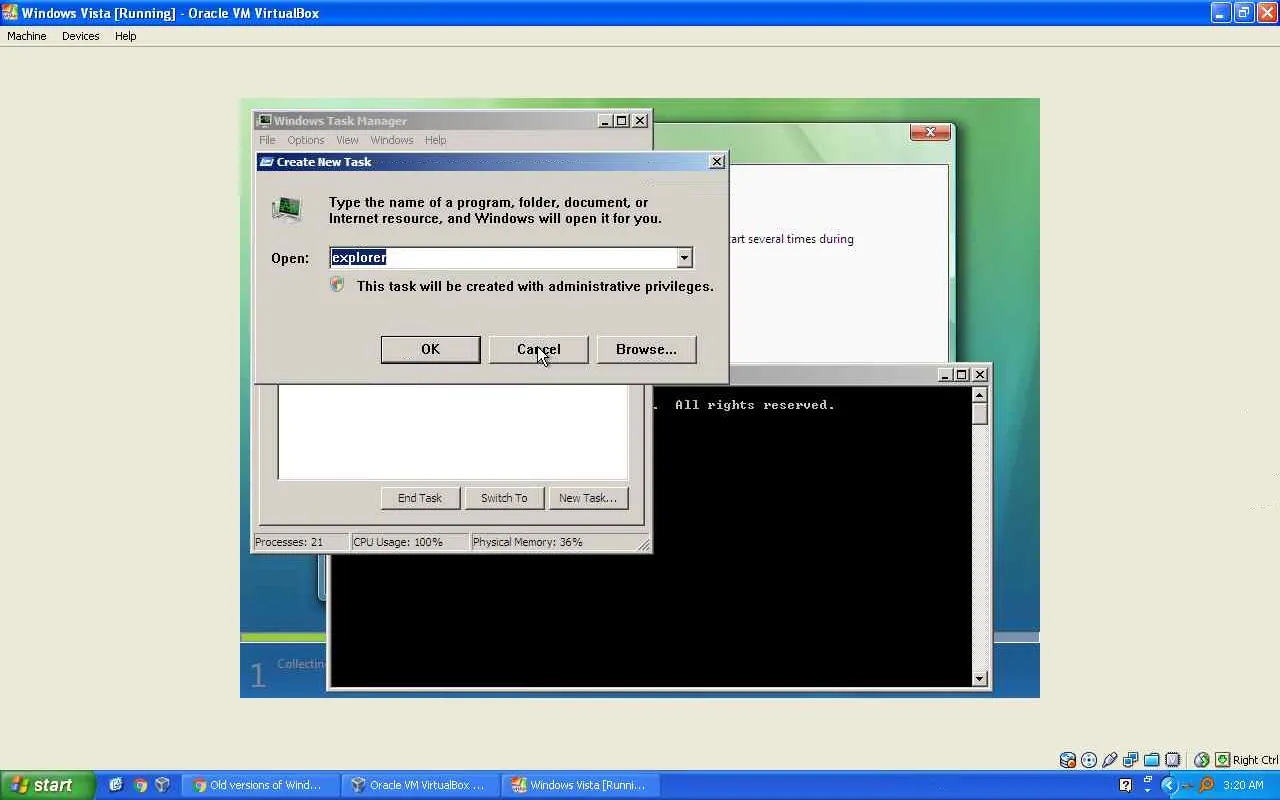The image size is (1280, 800).
Task: Open the View menu in Task Manager
Action: point(347,140)
